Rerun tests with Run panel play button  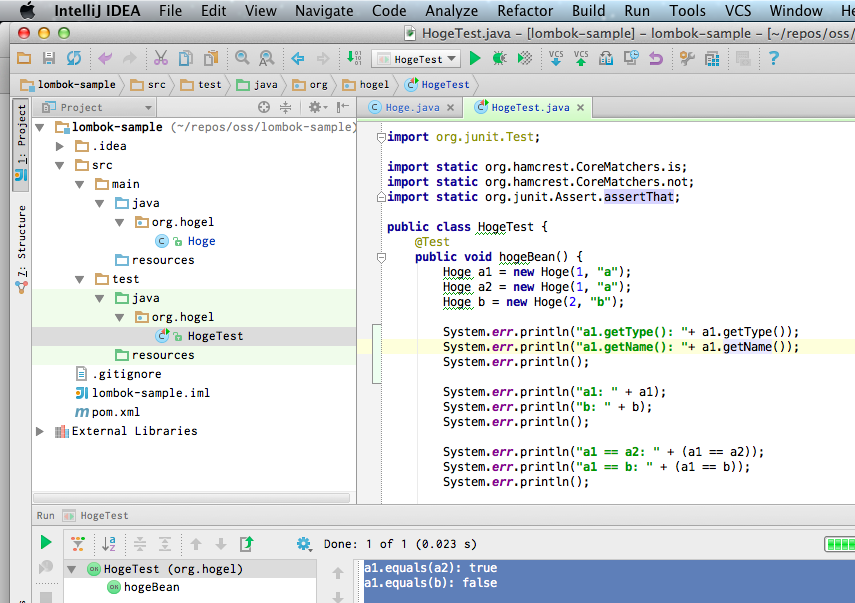coord(45,543)
